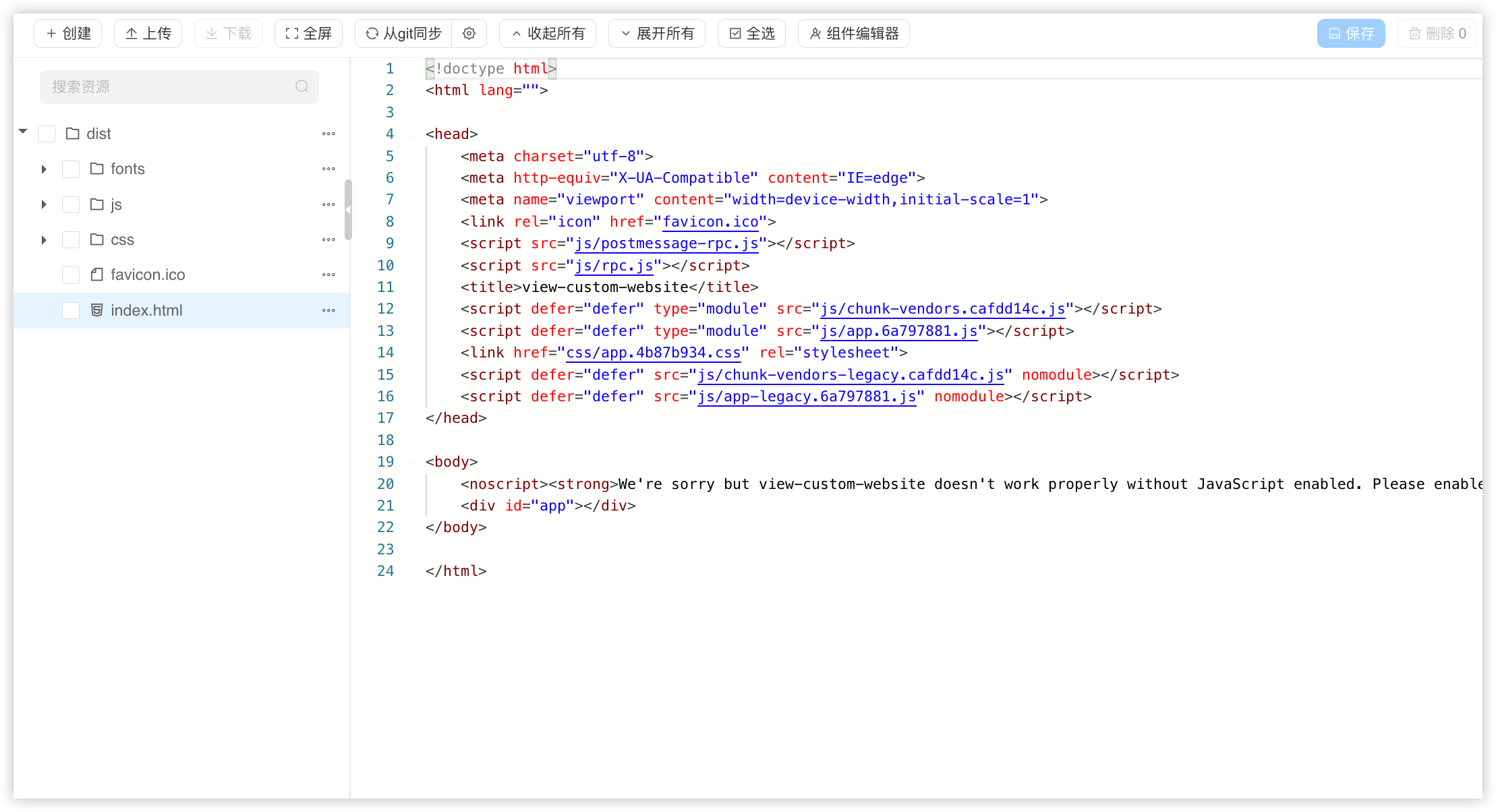Click the 创建 plus icon
This screenshot has height=812, width=1496.
tap(51, 34)
